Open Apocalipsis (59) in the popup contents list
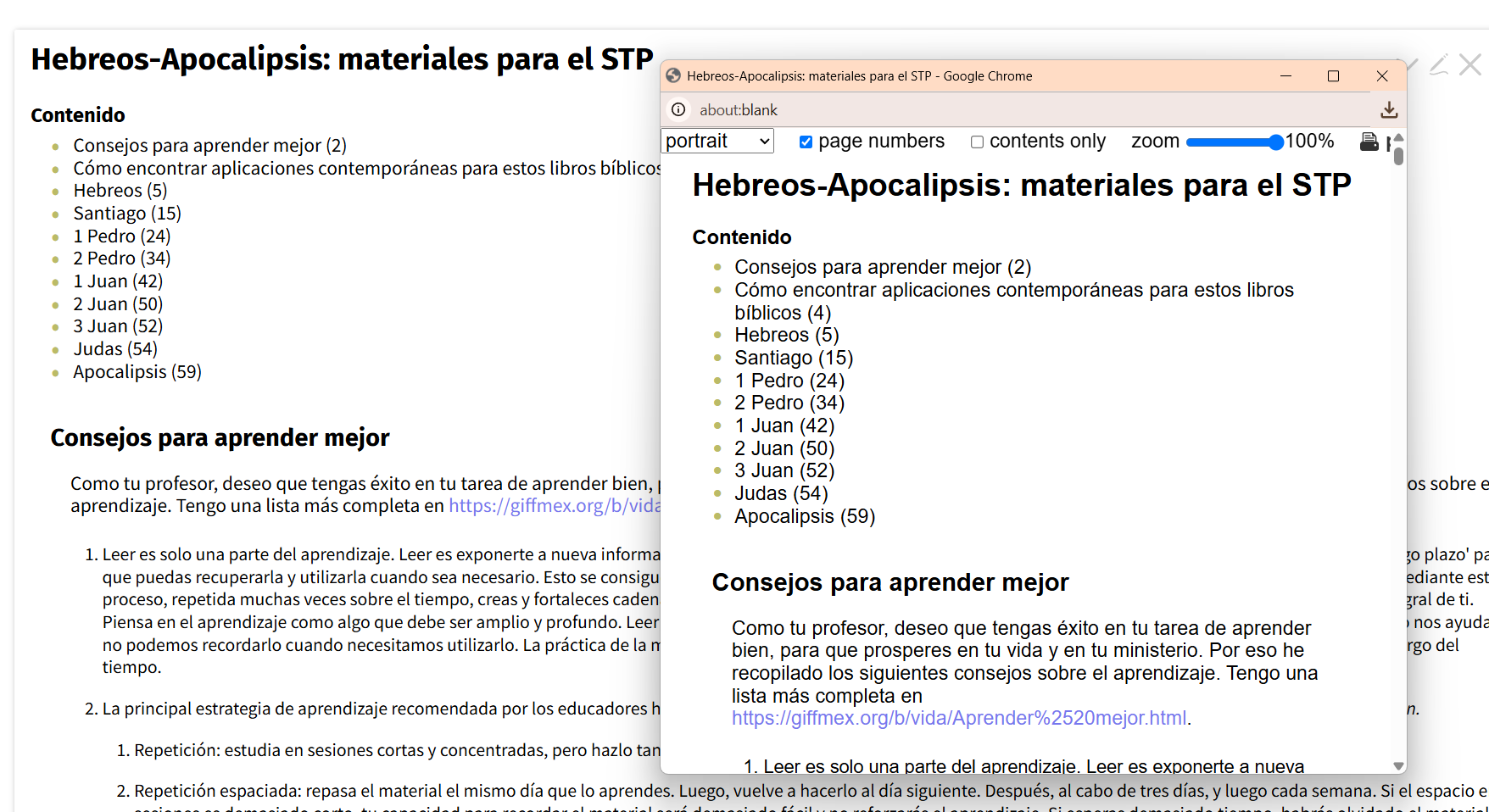Viewport: 1489px width, 812px height. 804,516
